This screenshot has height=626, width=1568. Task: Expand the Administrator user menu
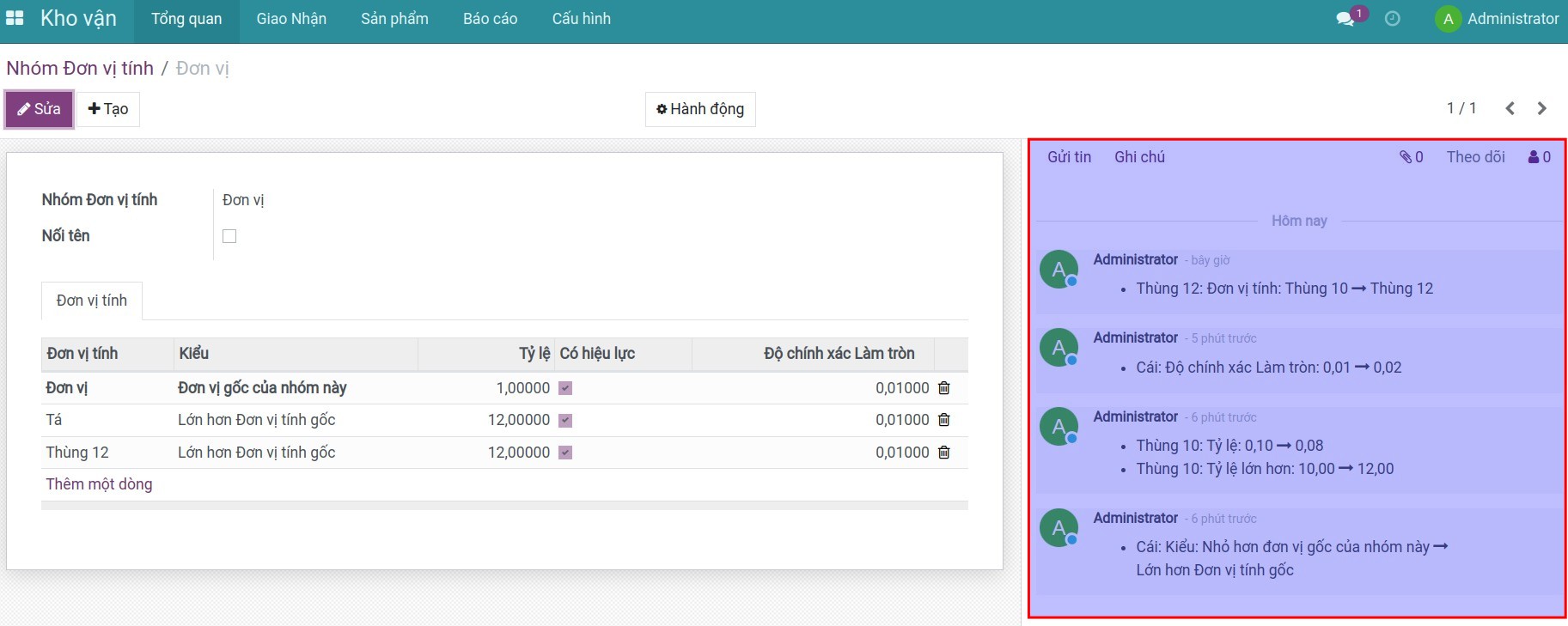coord(1498,19)
